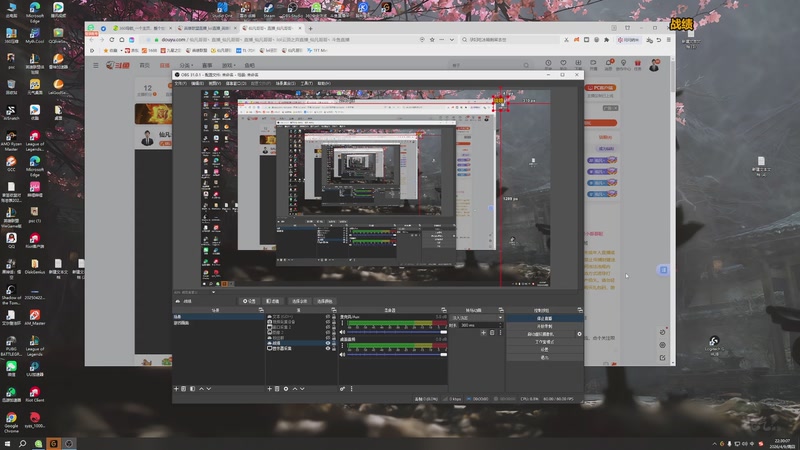800x450 pixels.
Task: Toggle lock on highlighted source row
Action: point(334,343)
